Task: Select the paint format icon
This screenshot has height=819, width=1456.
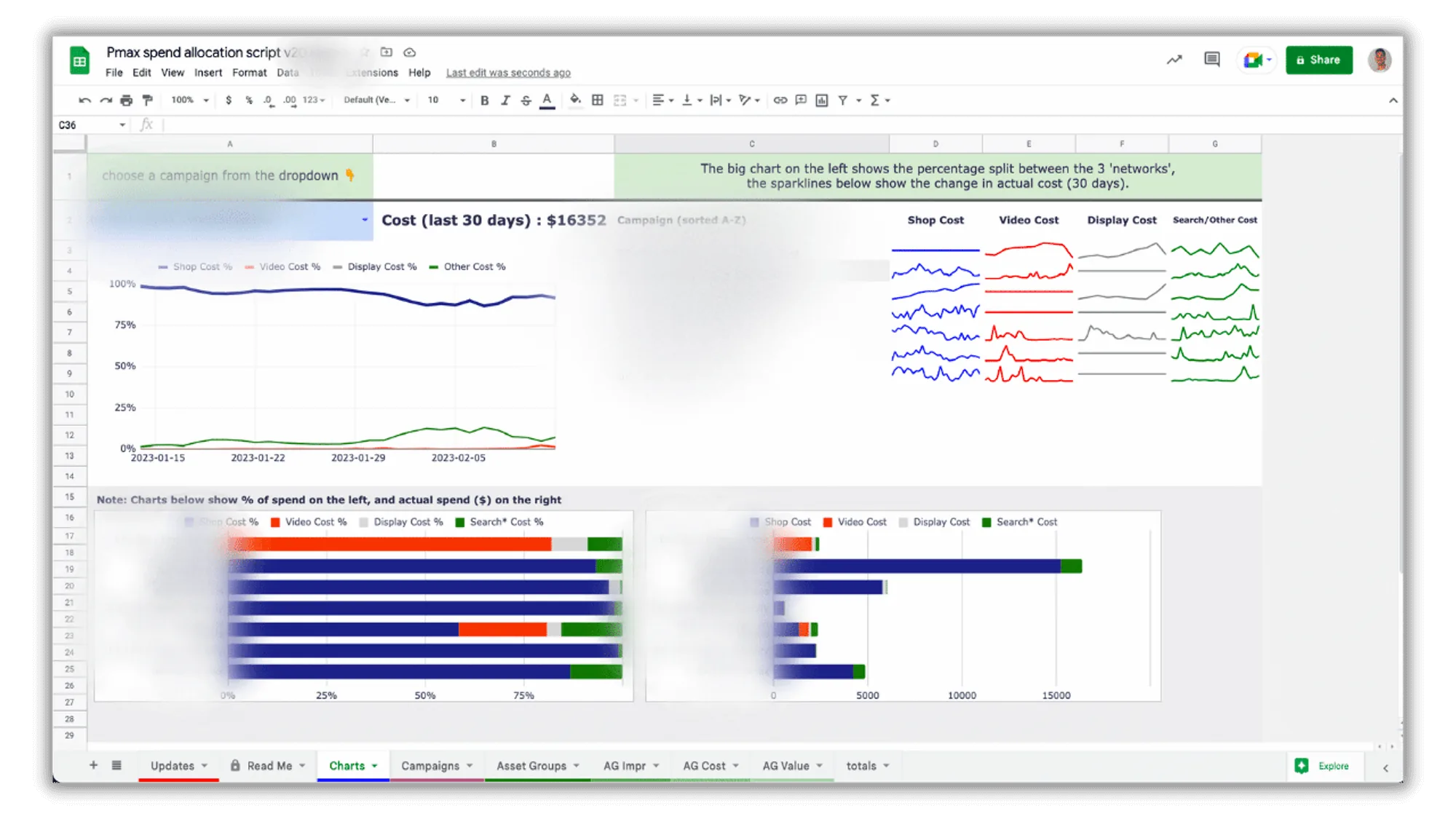Action: [x=148, y=100]
